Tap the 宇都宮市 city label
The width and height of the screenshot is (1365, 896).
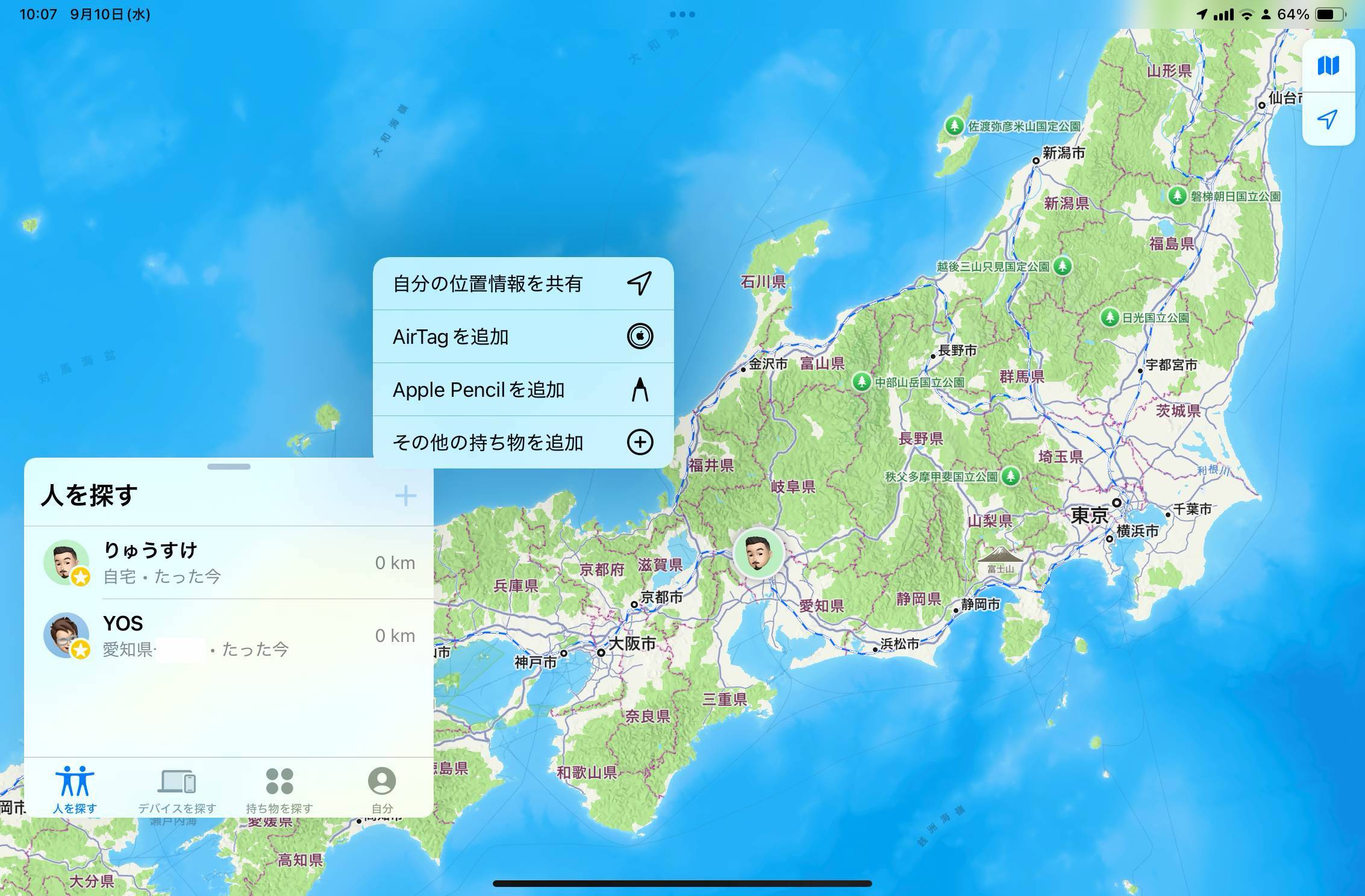click(1171, 365)
